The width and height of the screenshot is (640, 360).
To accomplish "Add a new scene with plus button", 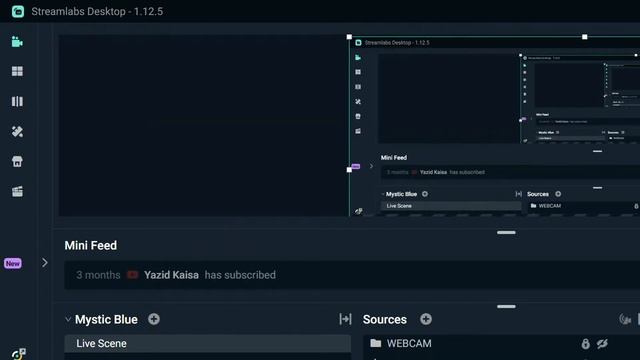I will pos(154,319).
